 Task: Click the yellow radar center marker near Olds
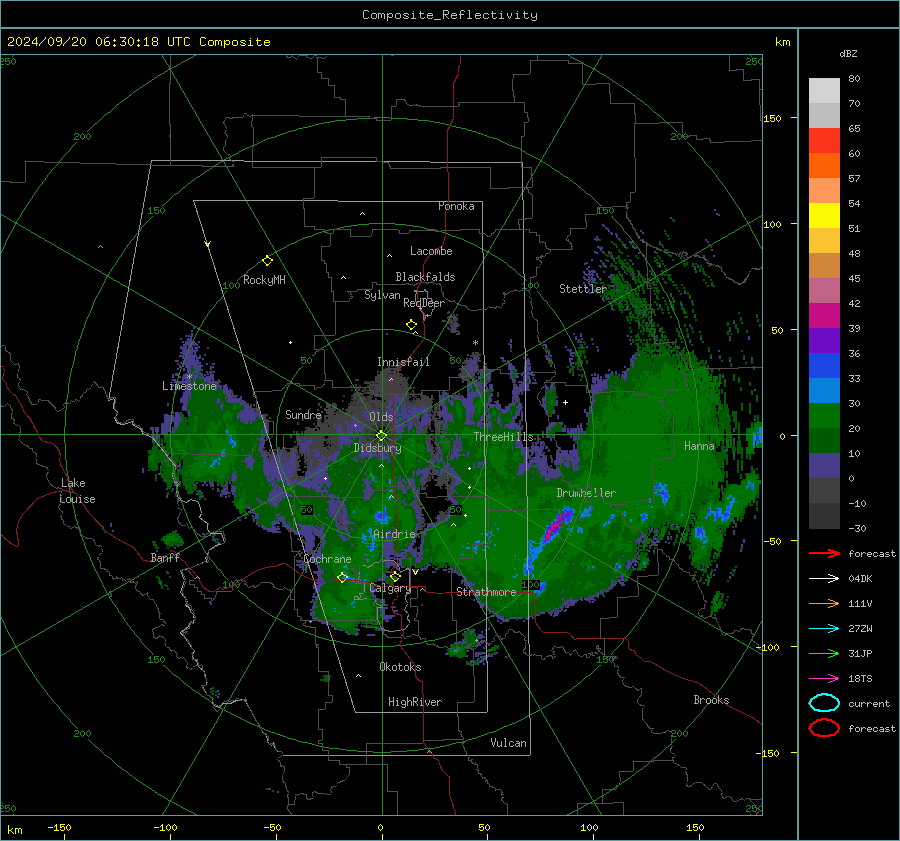[381, 435]
